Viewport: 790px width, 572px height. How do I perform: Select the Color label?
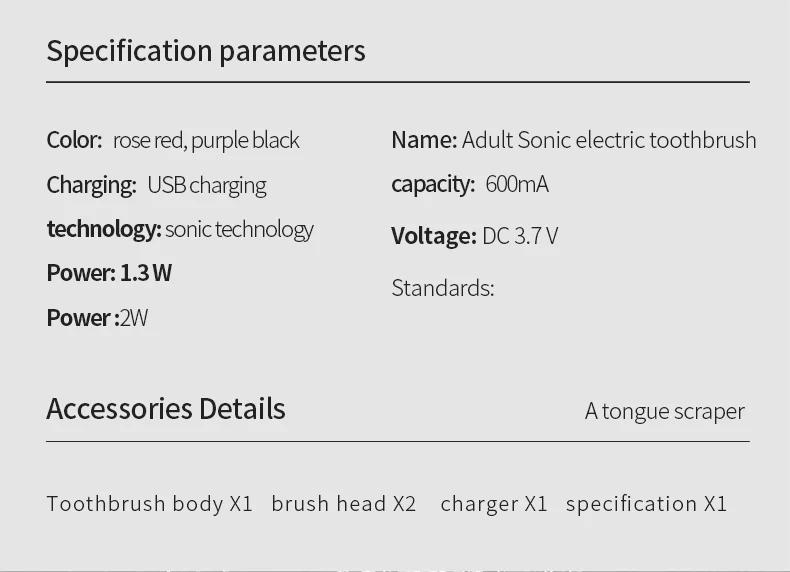coord(74,140)
